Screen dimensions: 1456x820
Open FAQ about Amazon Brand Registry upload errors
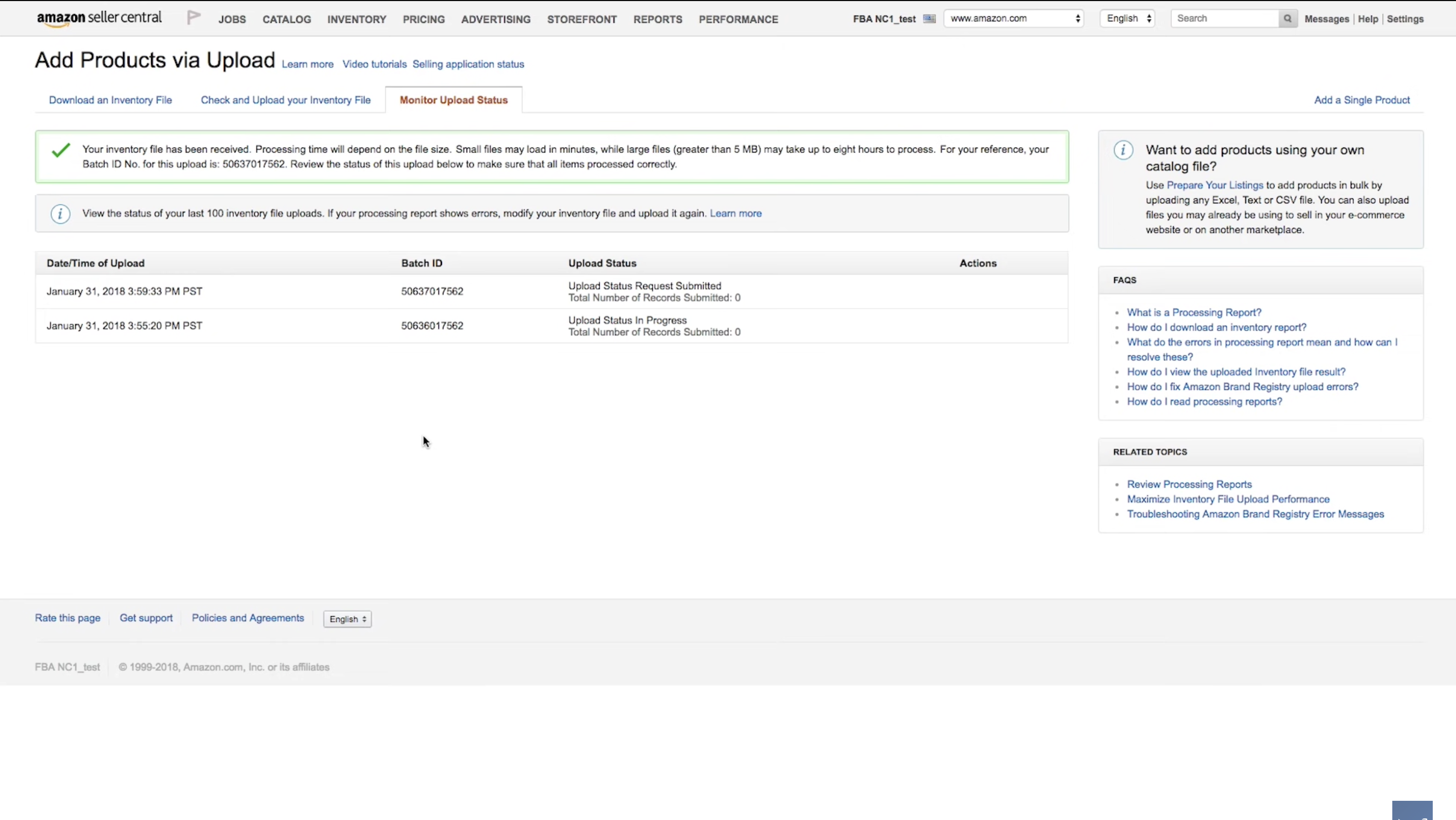click(x=1242, y=387)
